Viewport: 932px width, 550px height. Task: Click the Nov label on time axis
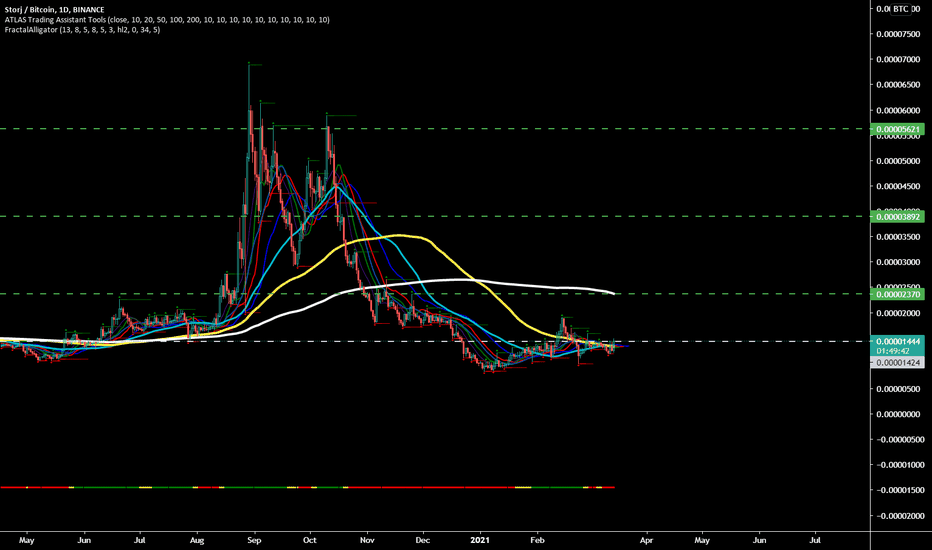(x=367, y=540)
